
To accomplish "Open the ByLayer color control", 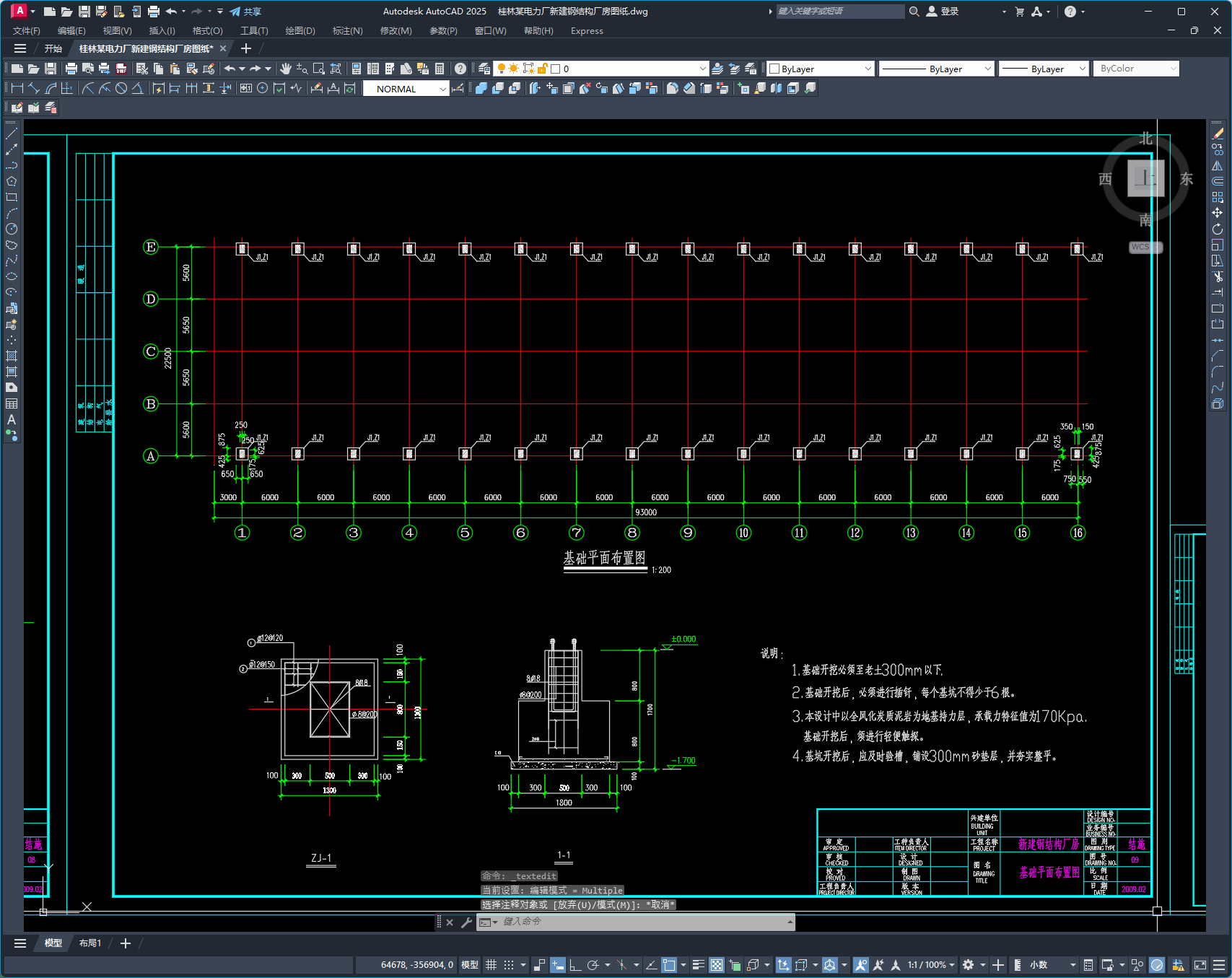I will [x=821, y=69].
